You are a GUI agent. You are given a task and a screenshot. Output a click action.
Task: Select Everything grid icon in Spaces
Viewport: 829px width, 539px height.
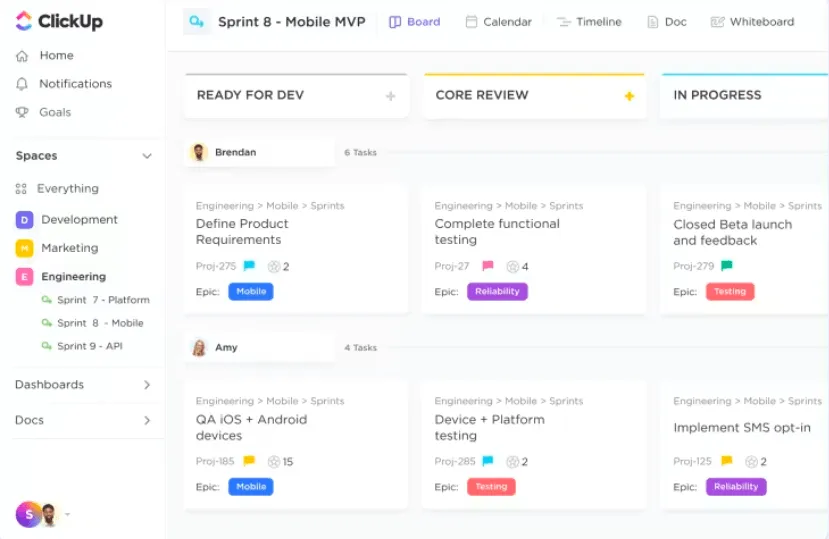21,189
